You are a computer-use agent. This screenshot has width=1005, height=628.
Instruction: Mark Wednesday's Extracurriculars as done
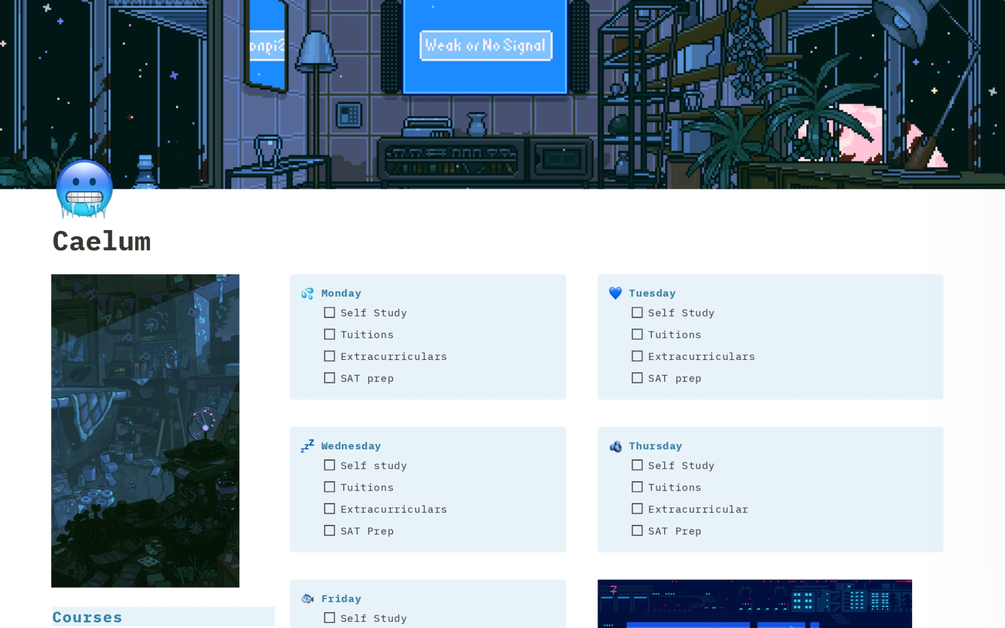pyautogui.click(x=329, y=509)
